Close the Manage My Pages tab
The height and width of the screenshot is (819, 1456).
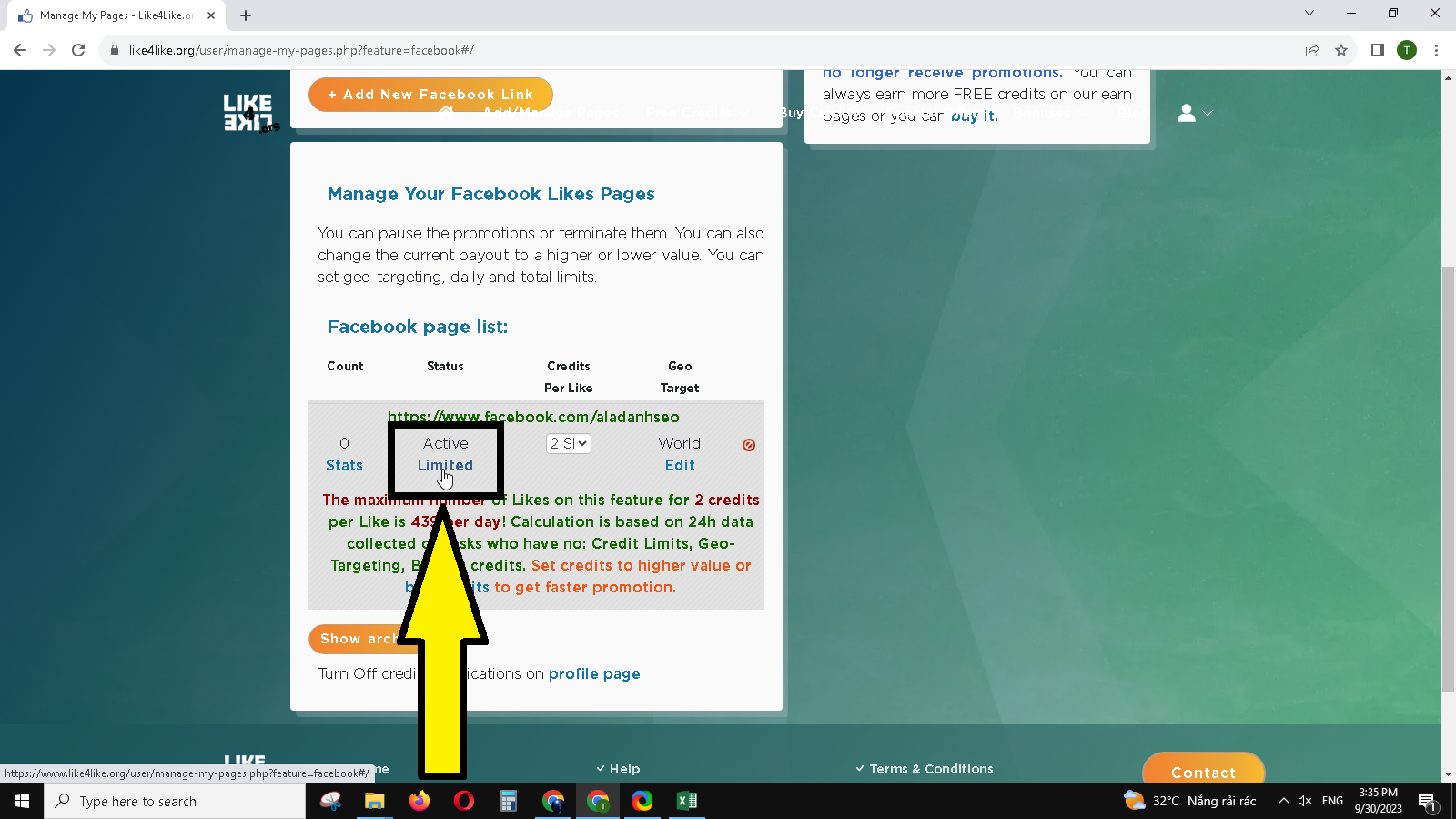(x=211, y=15)
